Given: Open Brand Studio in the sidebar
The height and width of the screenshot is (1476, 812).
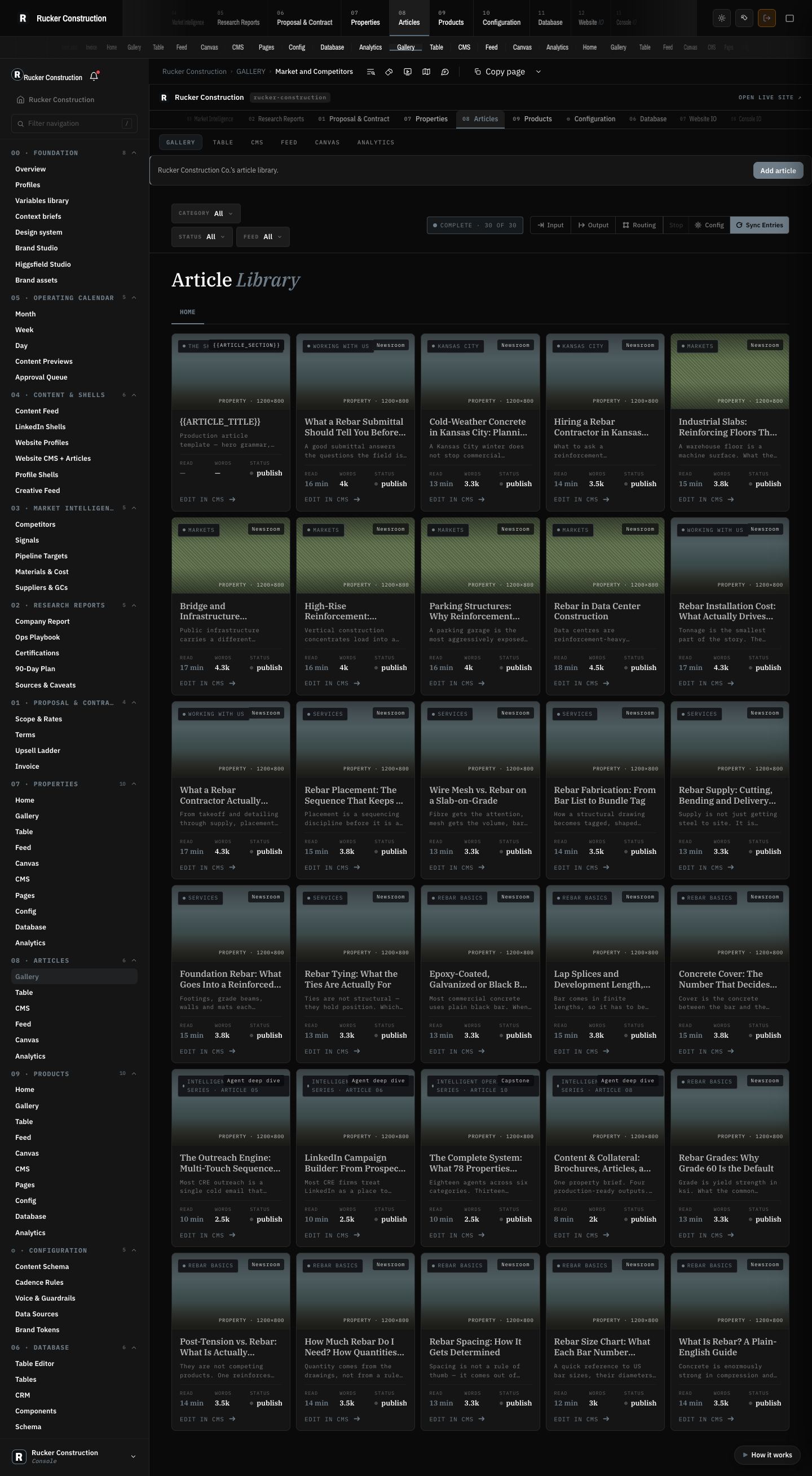Looking at the screenshot, I should tap(37, 248).
